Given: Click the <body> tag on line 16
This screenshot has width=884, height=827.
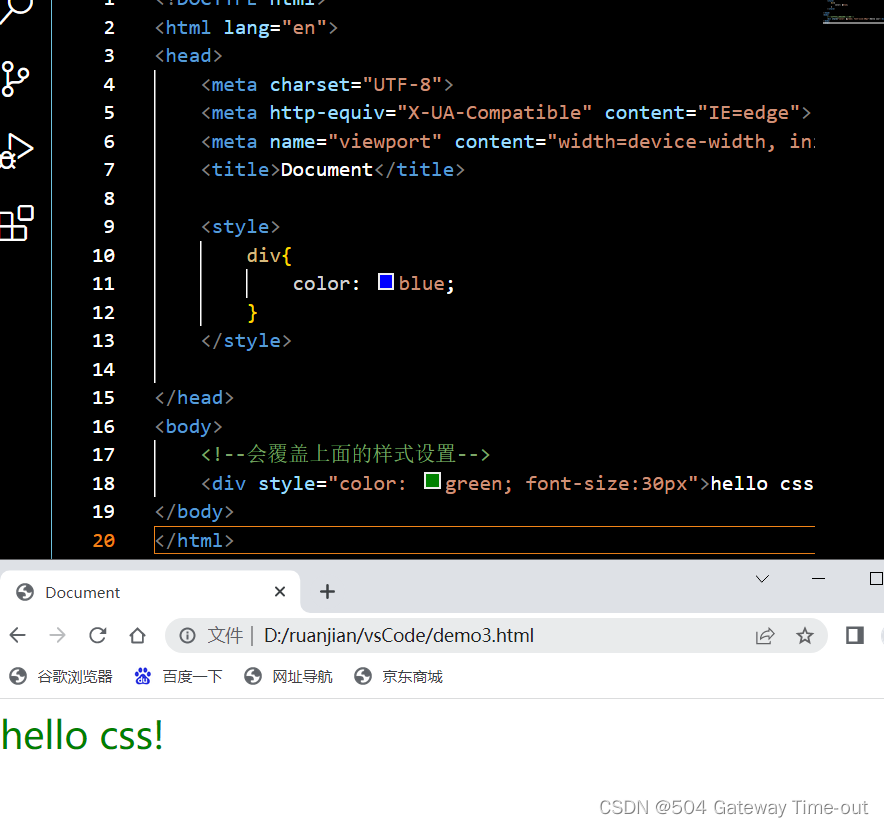Looking at the screenshot, I should tap(188, 426).
